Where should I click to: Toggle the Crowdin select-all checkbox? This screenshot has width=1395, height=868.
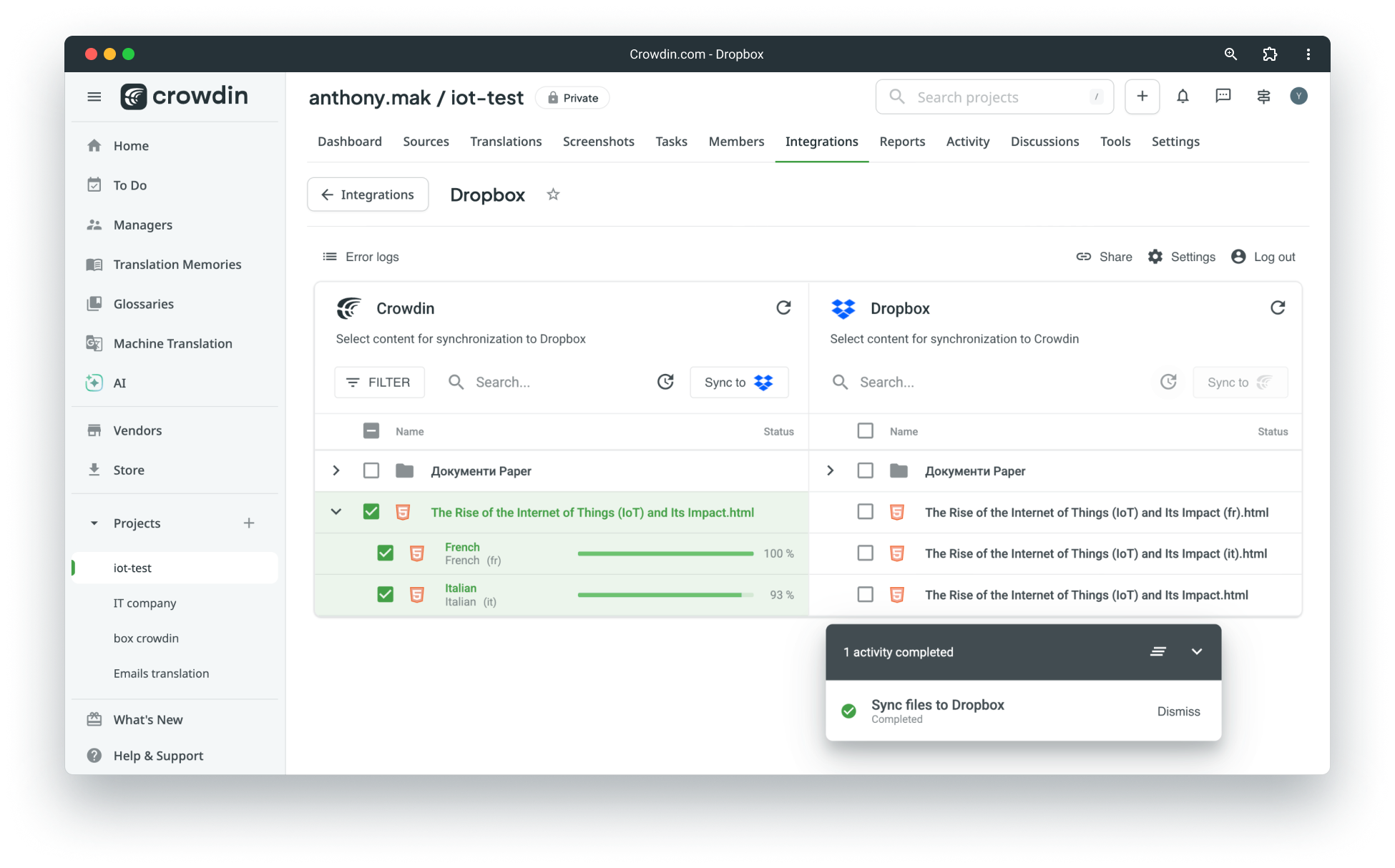371,430
